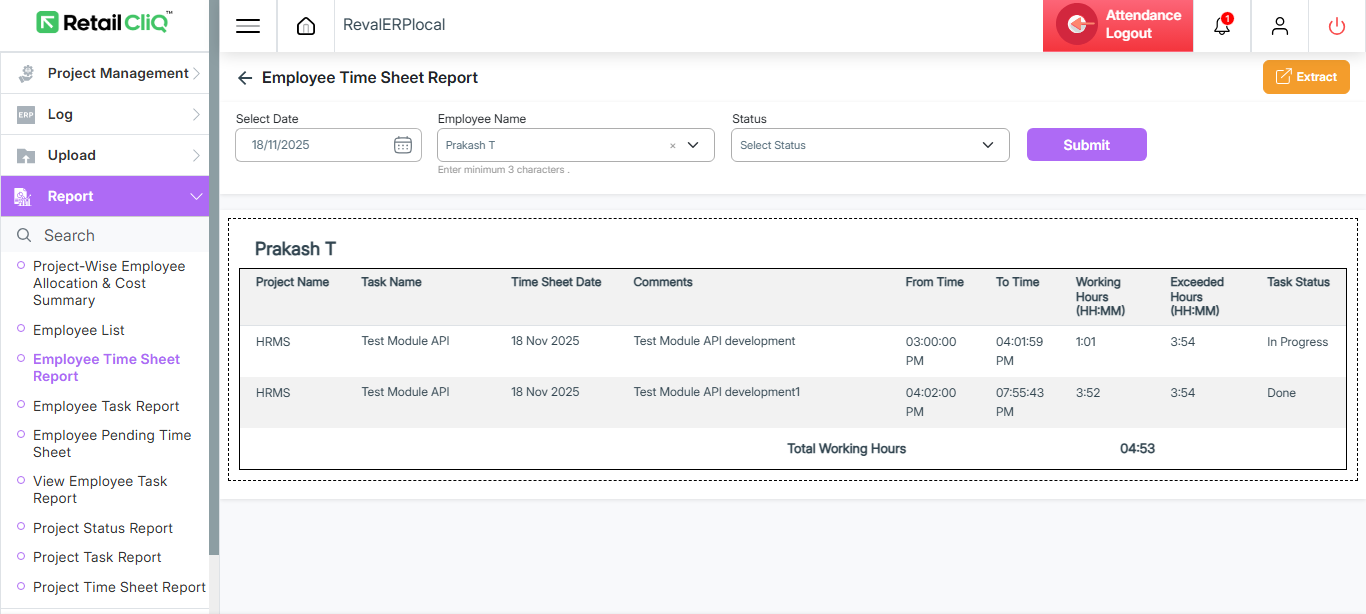Expand the Employee Name dropdown arrow

693,145
